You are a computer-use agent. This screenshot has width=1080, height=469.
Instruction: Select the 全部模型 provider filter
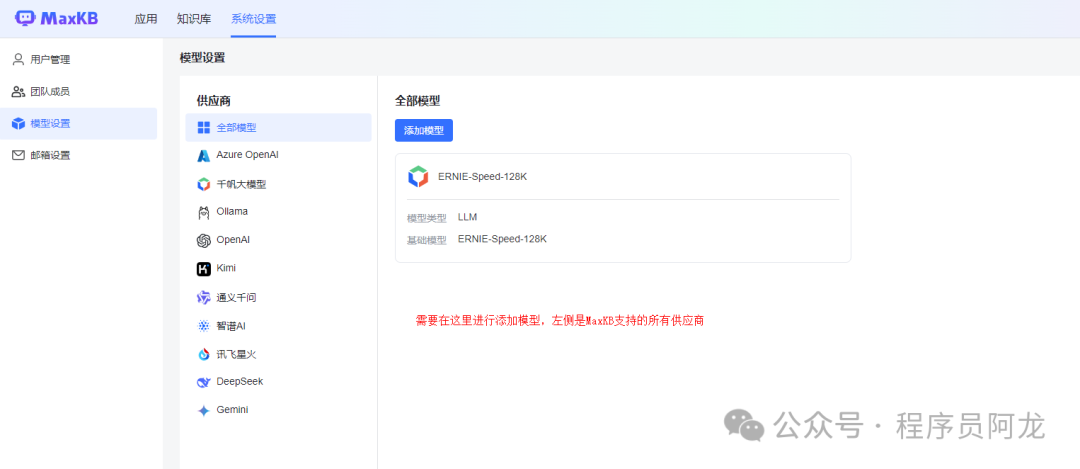point(278,127)
